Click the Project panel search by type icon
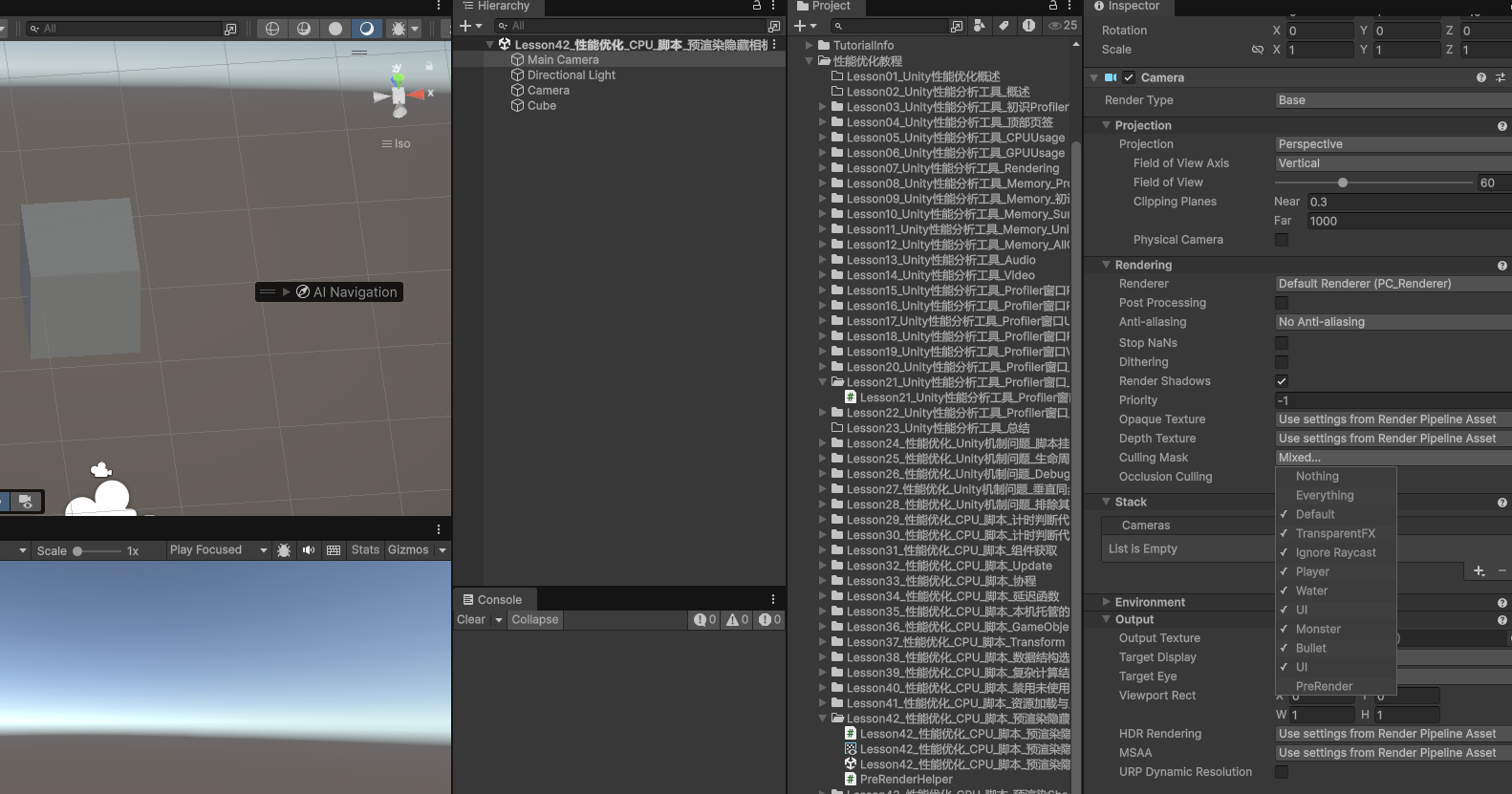Image resolution: width=1512 pixels, height=794 pixels. [980, 26]
